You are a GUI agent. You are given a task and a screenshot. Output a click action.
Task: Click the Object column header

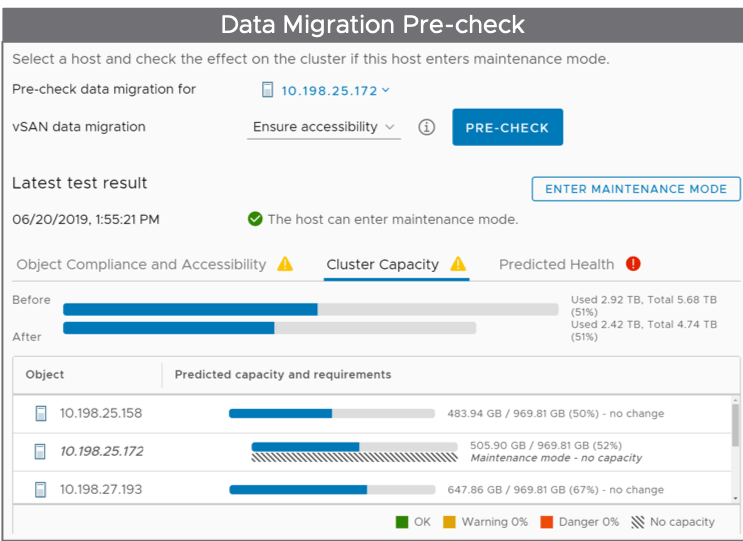point(45,375)
